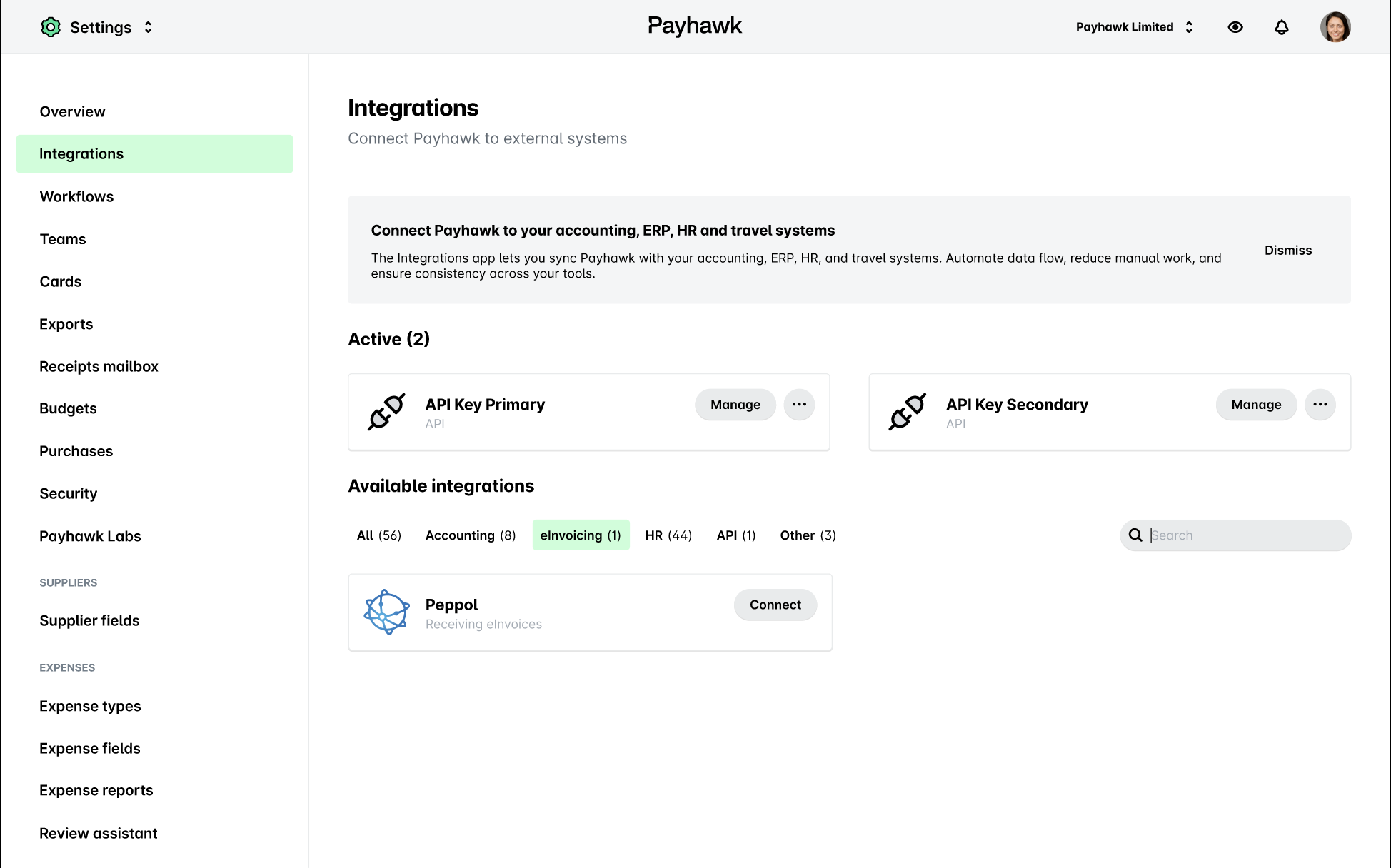Switch to the HR integrations filter
This screenshot has height=868, width=1391.
coord(668,535)
